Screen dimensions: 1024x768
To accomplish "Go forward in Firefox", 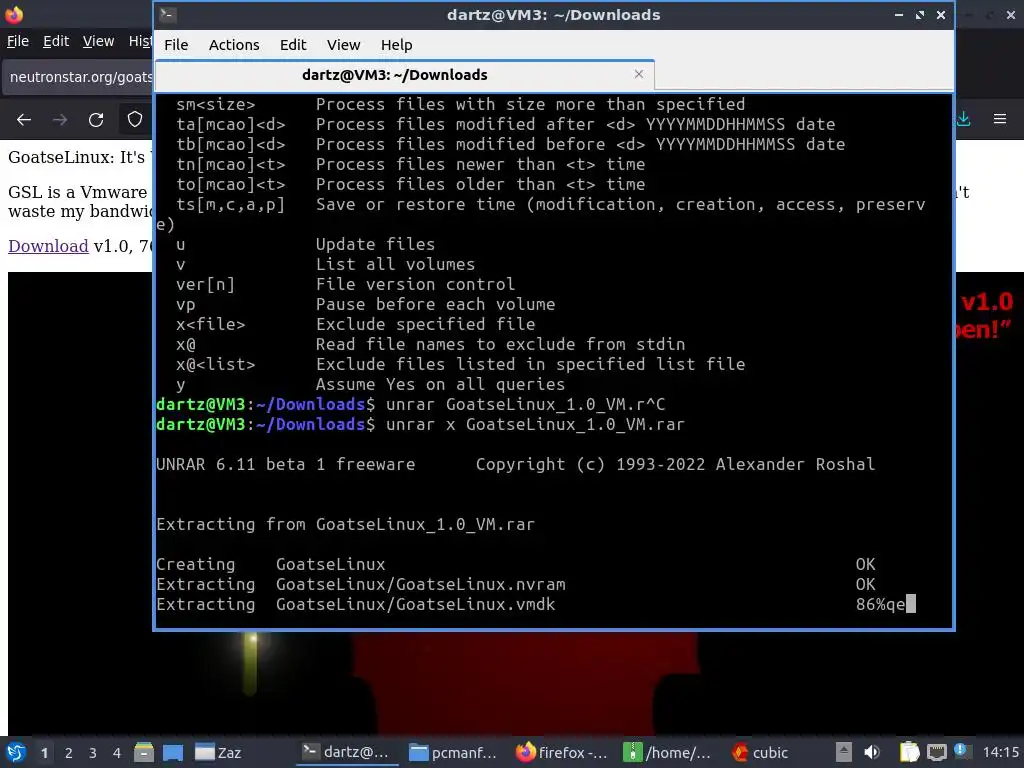I will pos(59,120).
